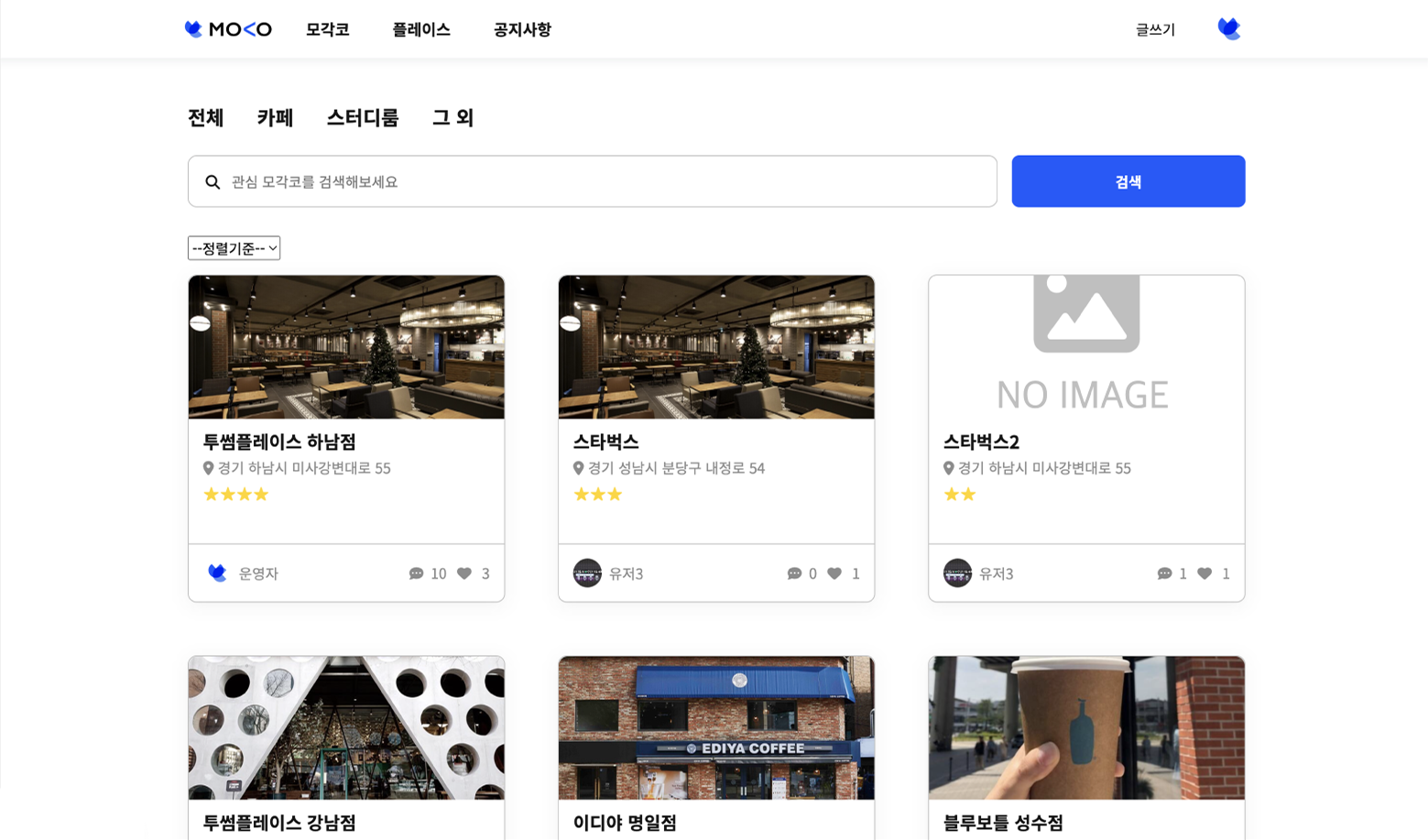This screenshot has height=840, width=1428.
Task: Click heart icon on 스타벅스 card
Action: (834, 573)
